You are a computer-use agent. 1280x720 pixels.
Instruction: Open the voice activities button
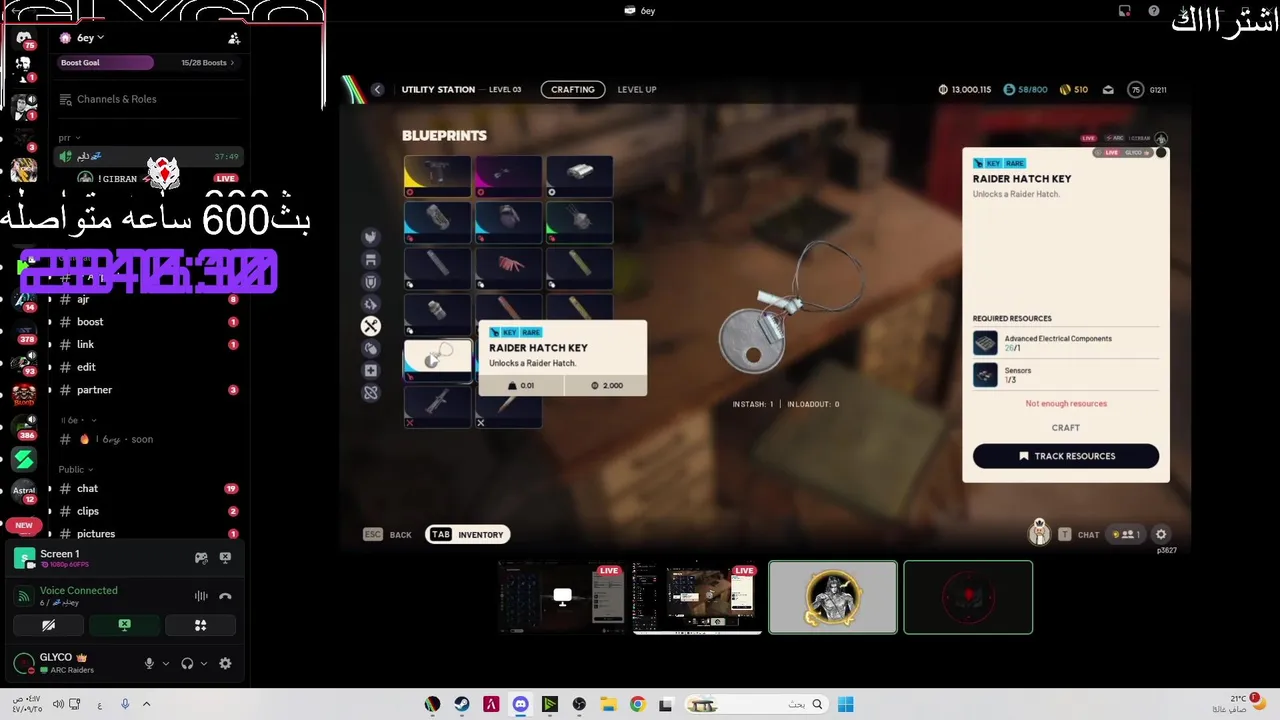point(200,625)
